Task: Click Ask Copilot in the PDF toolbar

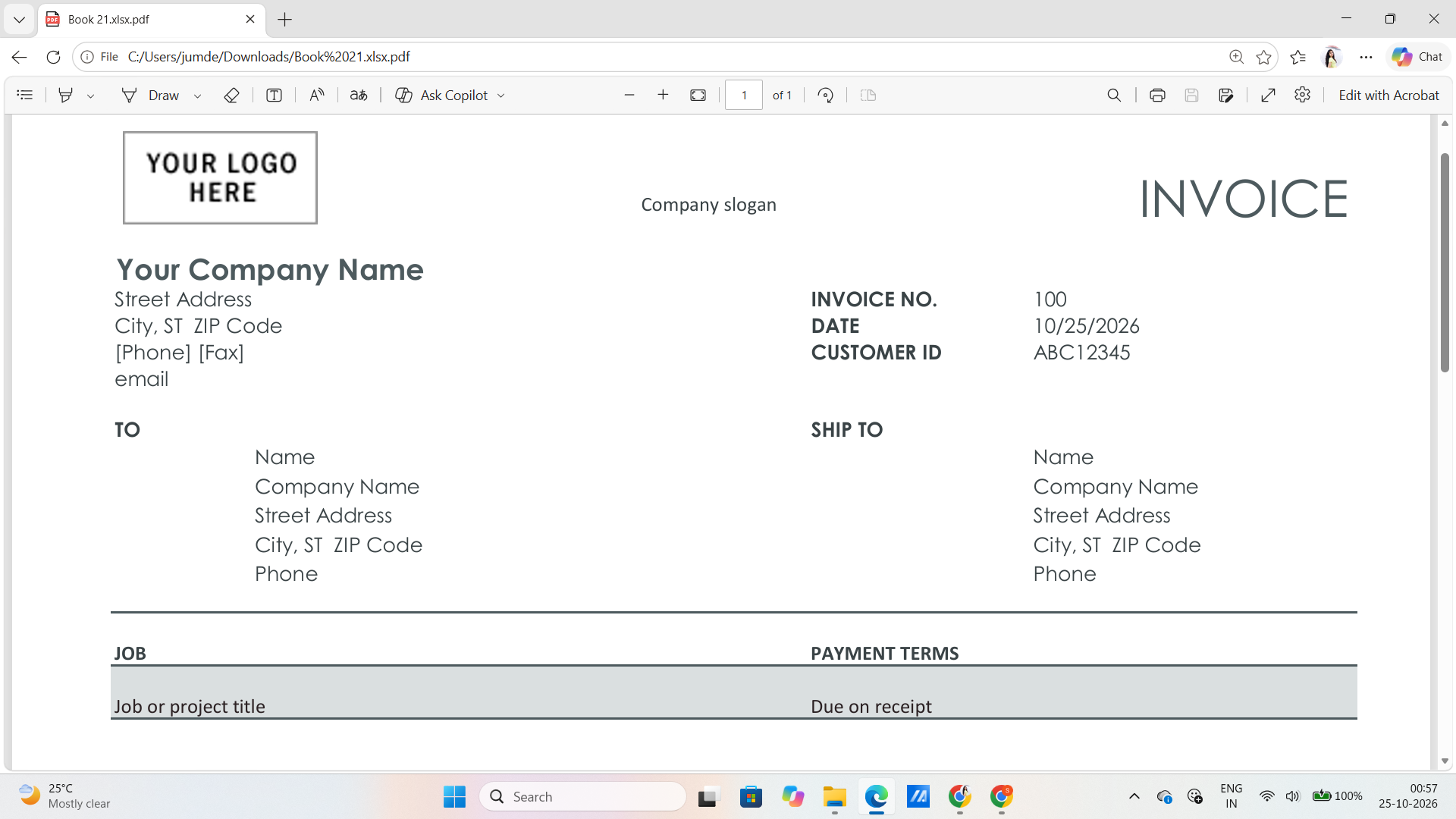Action: pos(442,95)
